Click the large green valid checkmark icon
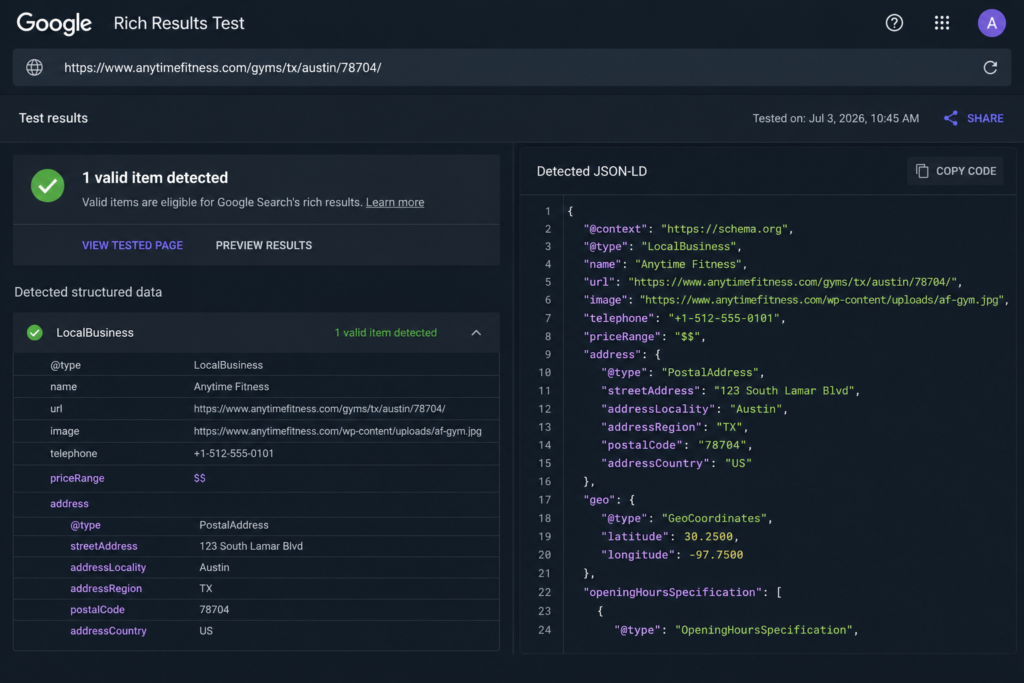The height and width of the screenshot is (683, 1024). tap(48, 185)
